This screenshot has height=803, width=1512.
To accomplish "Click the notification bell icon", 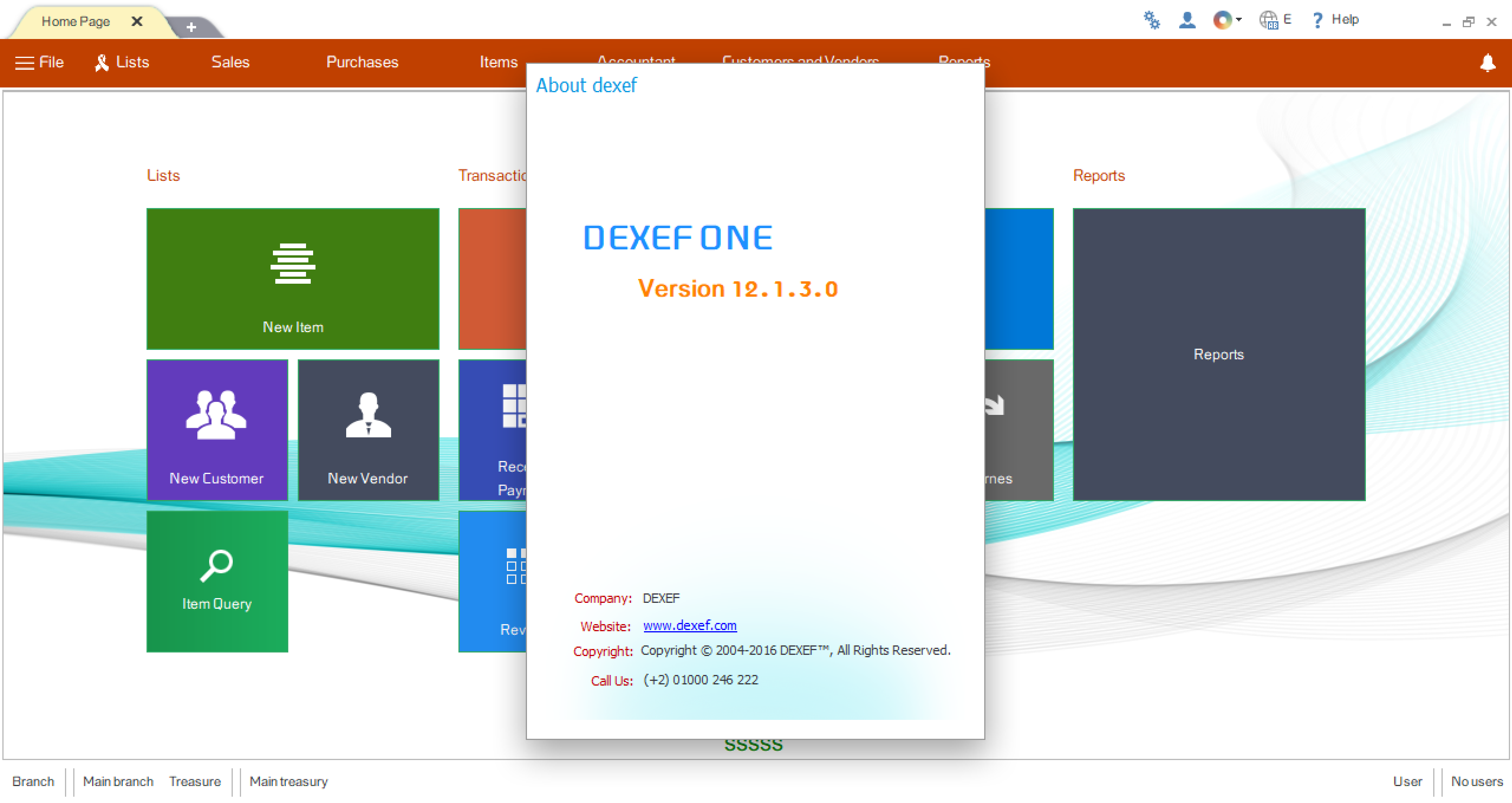I will pos(1487,62).
